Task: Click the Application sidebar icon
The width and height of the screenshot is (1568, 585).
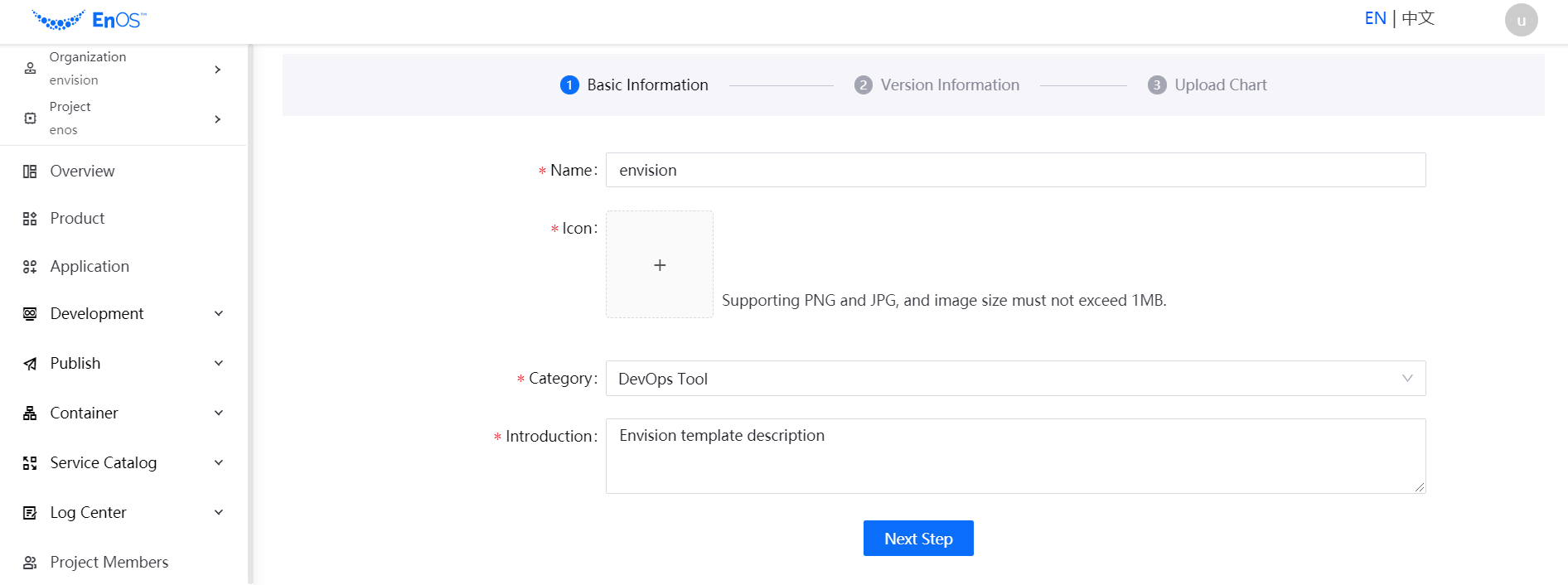Action: (x=30, y=267)
